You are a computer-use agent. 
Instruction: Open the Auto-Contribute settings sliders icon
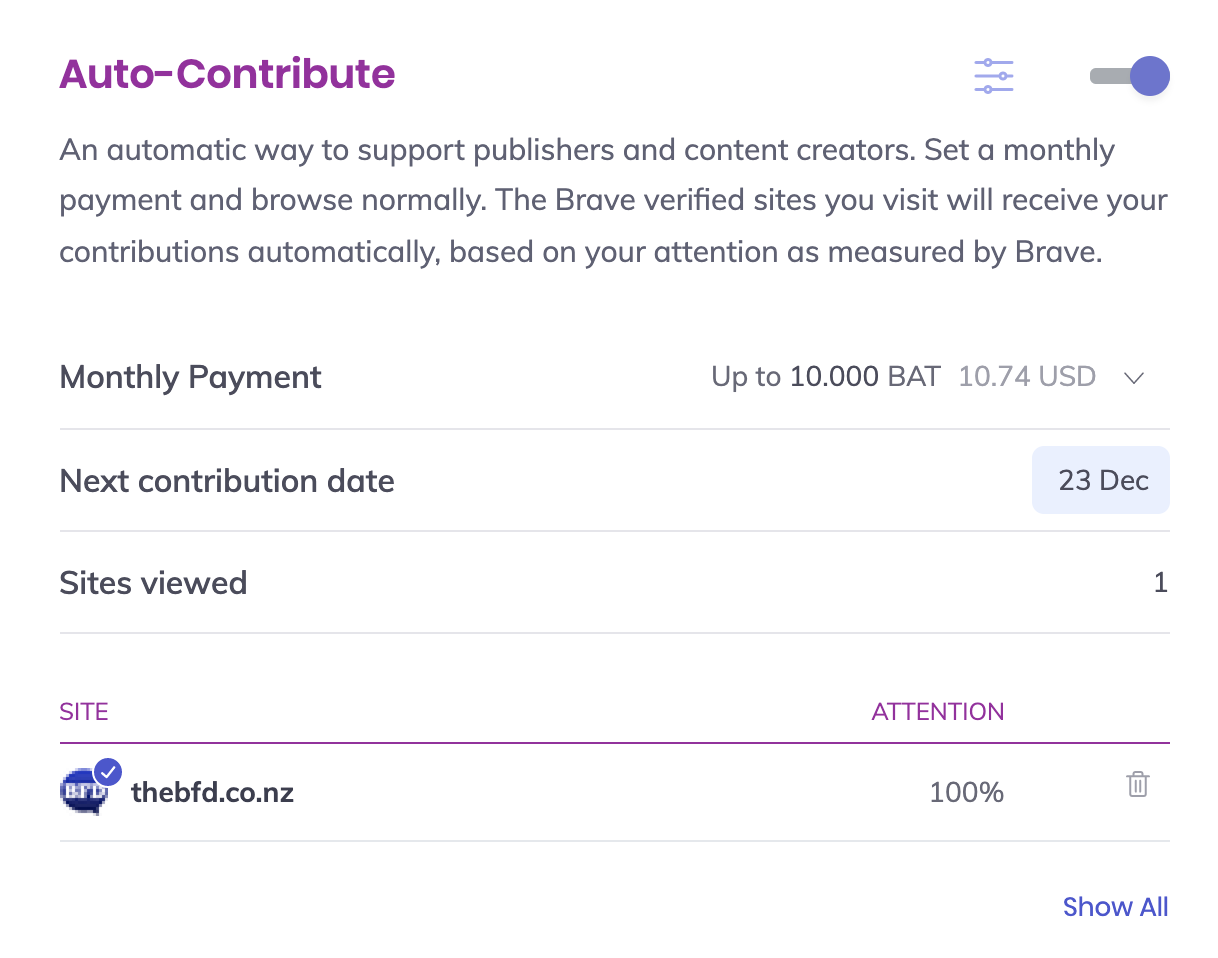(994, 76)
